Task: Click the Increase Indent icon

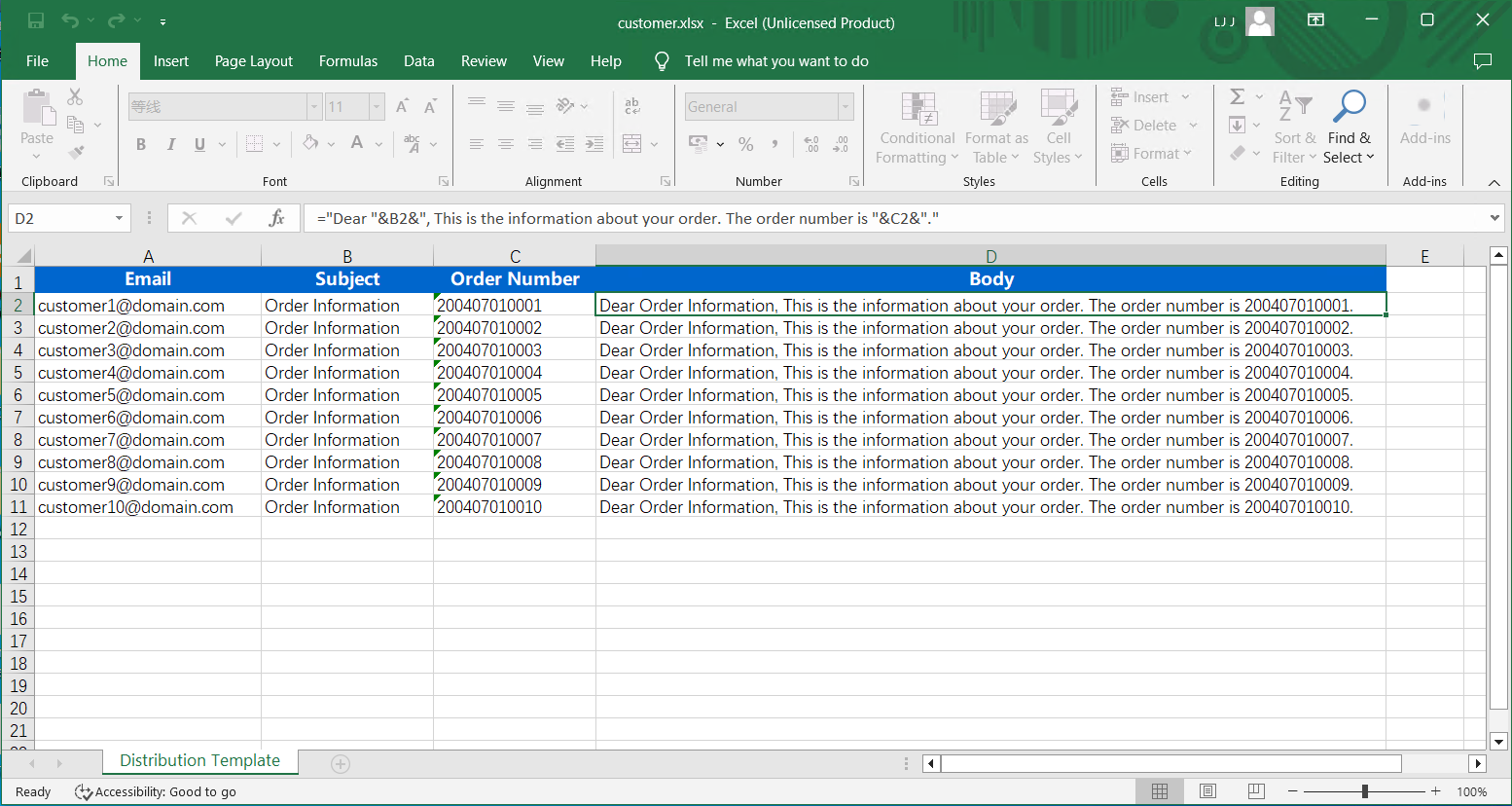Action: [594, 144]
